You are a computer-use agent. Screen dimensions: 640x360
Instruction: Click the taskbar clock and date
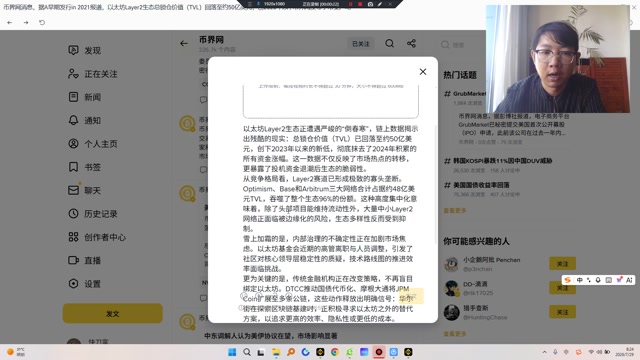pyautogui.click(x=624, y=352)
